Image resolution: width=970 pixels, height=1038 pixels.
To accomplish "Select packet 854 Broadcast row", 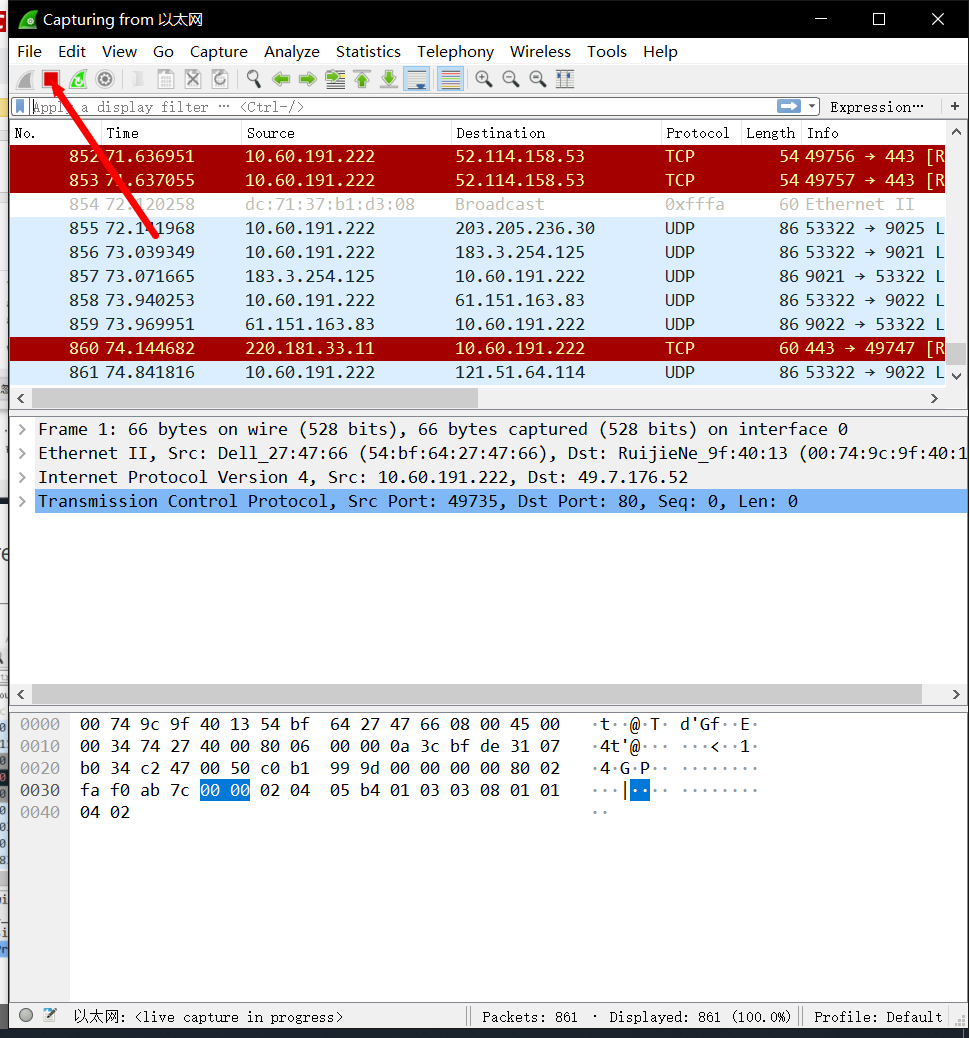I will click(x=477, y=204).
